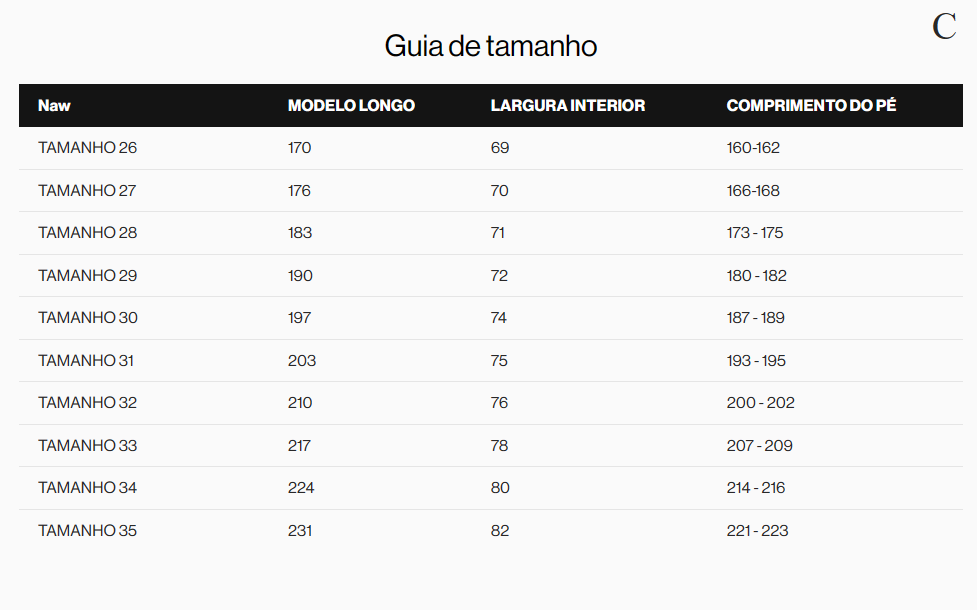The image size is (977, 610).
Task: Click the Guia de tamanho heading
Action: click(x=490, y=46)
